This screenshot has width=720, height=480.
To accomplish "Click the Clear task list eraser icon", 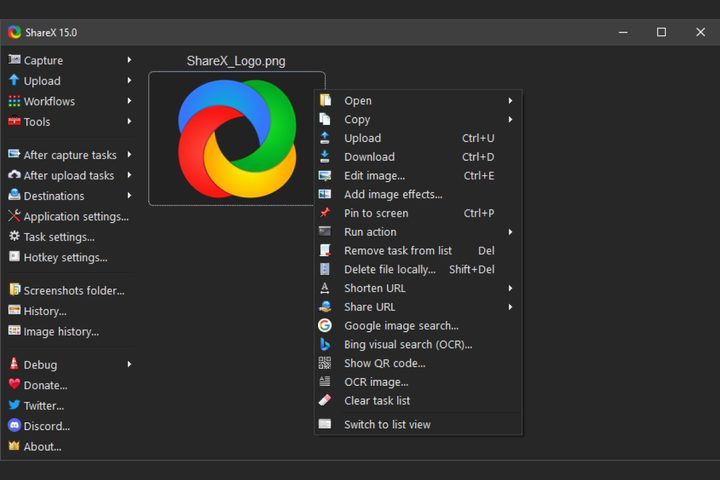I will tap(325, 401).
